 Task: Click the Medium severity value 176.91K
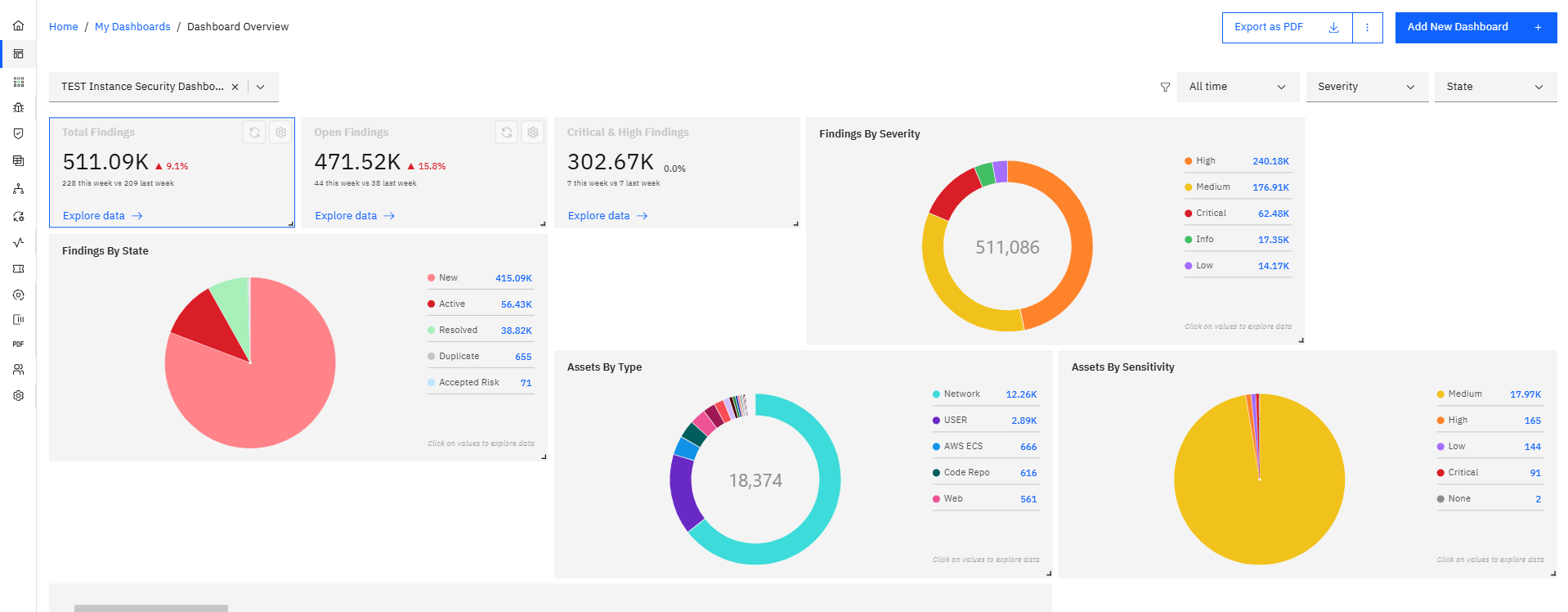point(1270,188)
